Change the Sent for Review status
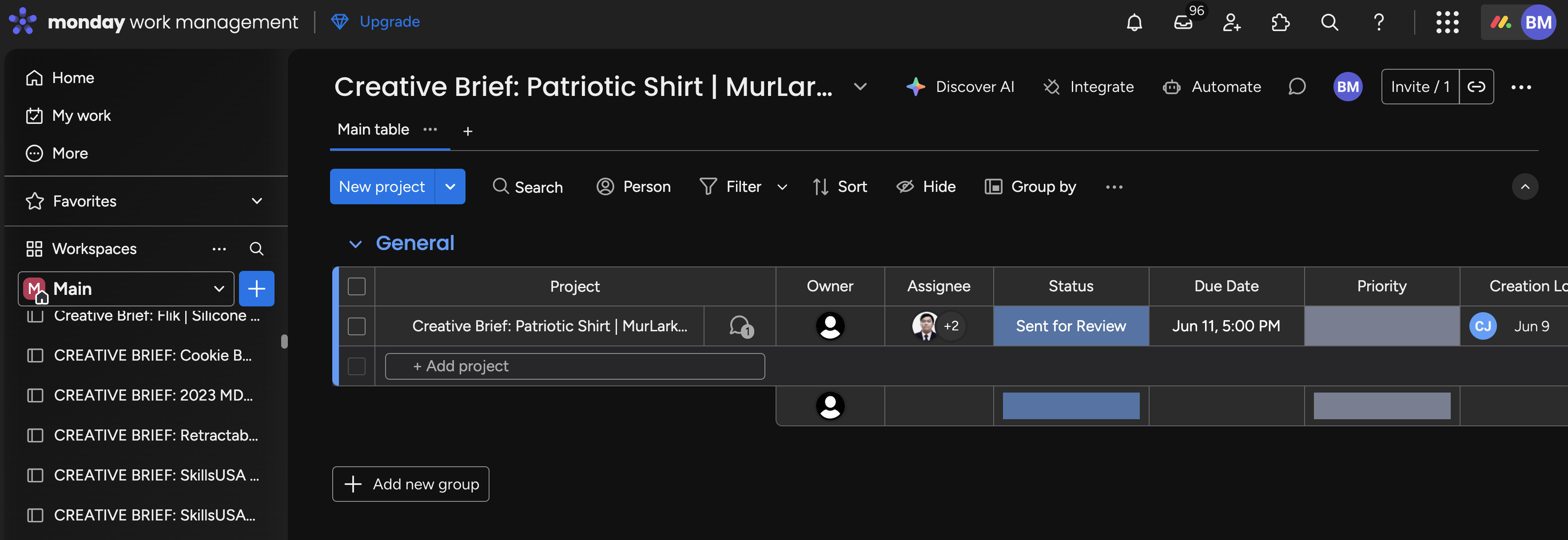Viewport: 1568px width, 540px height. pyautogui.click(x=1071, y=326)
